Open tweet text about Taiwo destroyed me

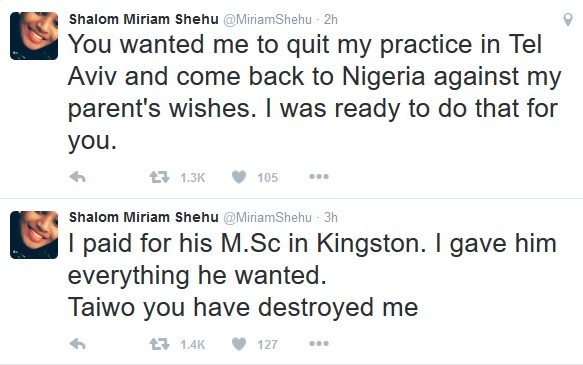[243, 308]
